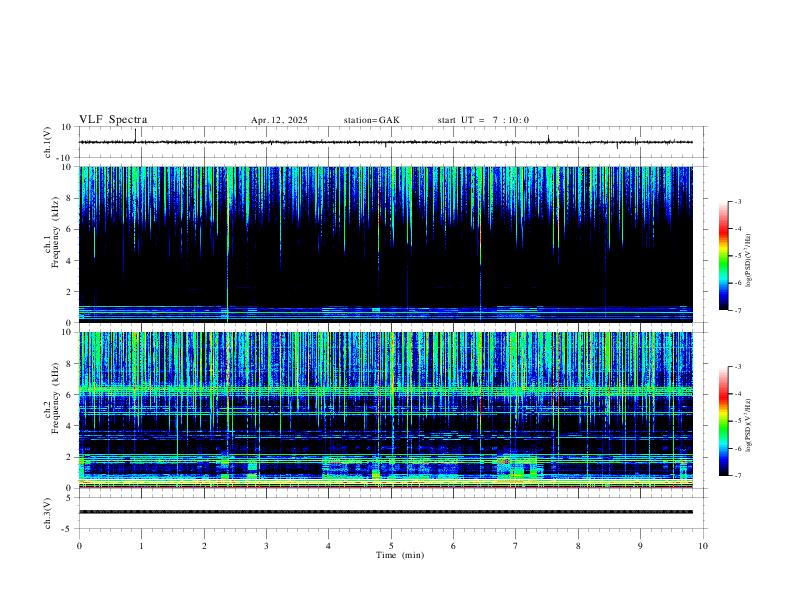
Task: Select the date text "Apr. 12, 2025"
Action: pyautogui.click(x=279, y=120)
